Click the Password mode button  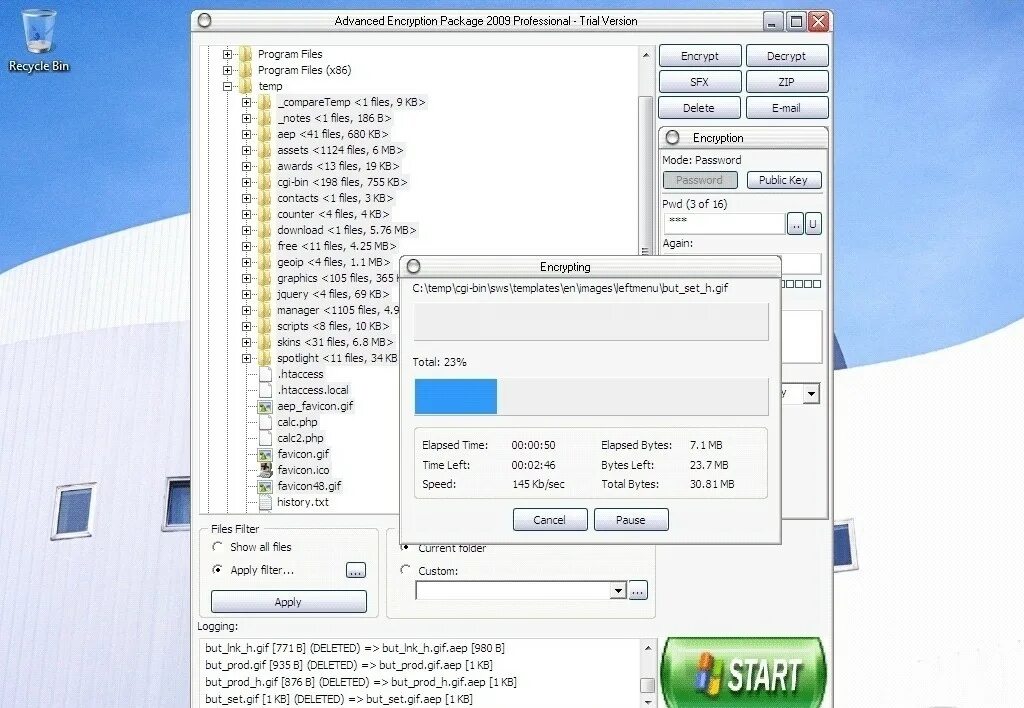pos(700,180)
